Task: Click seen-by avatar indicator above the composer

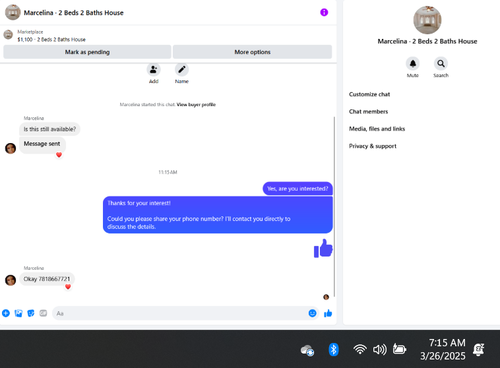Action: 326,297
